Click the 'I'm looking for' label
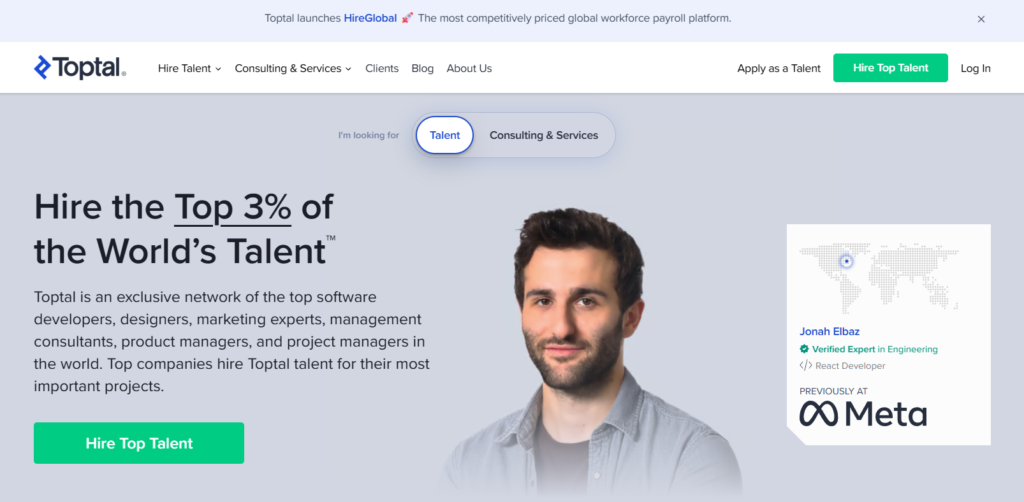The height and width of the screenshot is (502, 1024). [368, 136]
